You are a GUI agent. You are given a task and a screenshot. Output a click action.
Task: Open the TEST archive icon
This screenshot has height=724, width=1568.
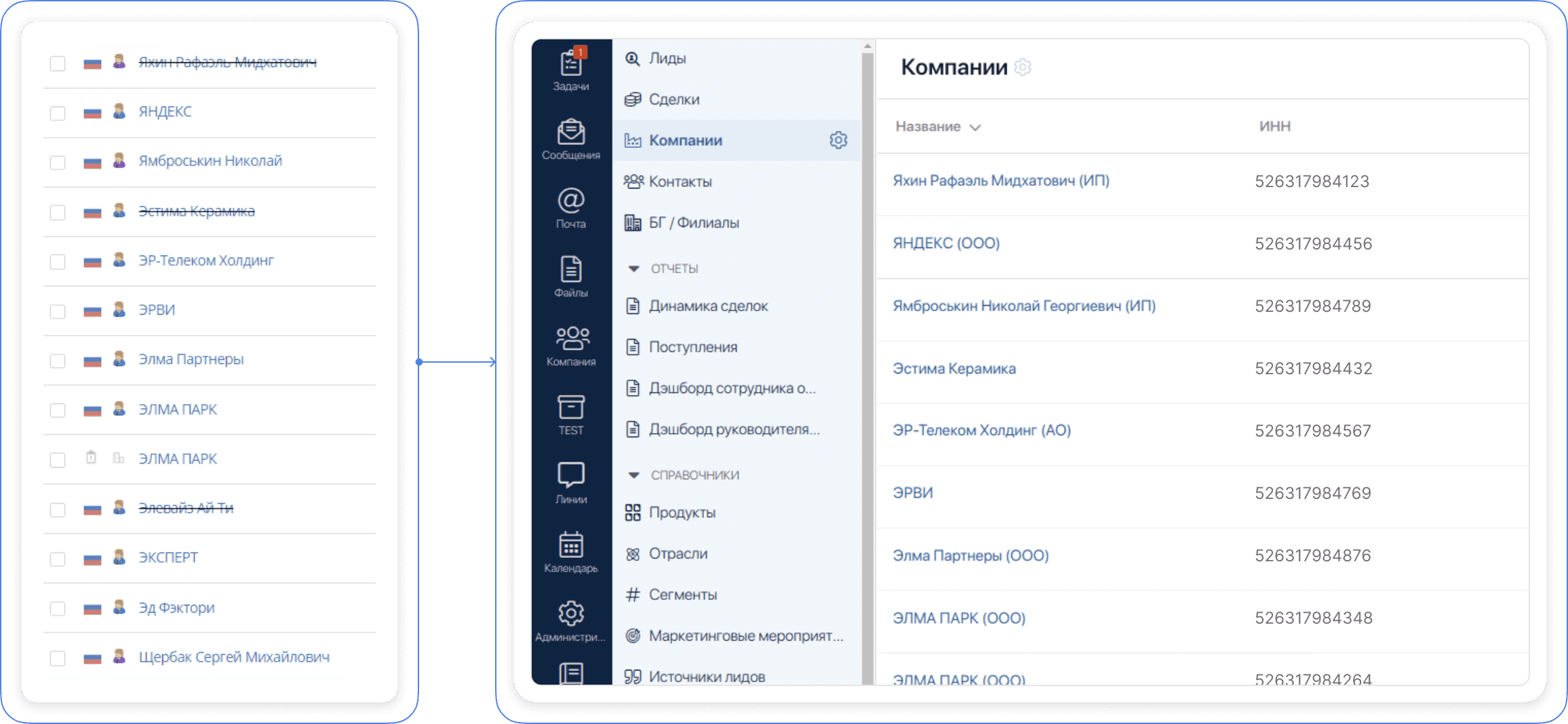571,407
